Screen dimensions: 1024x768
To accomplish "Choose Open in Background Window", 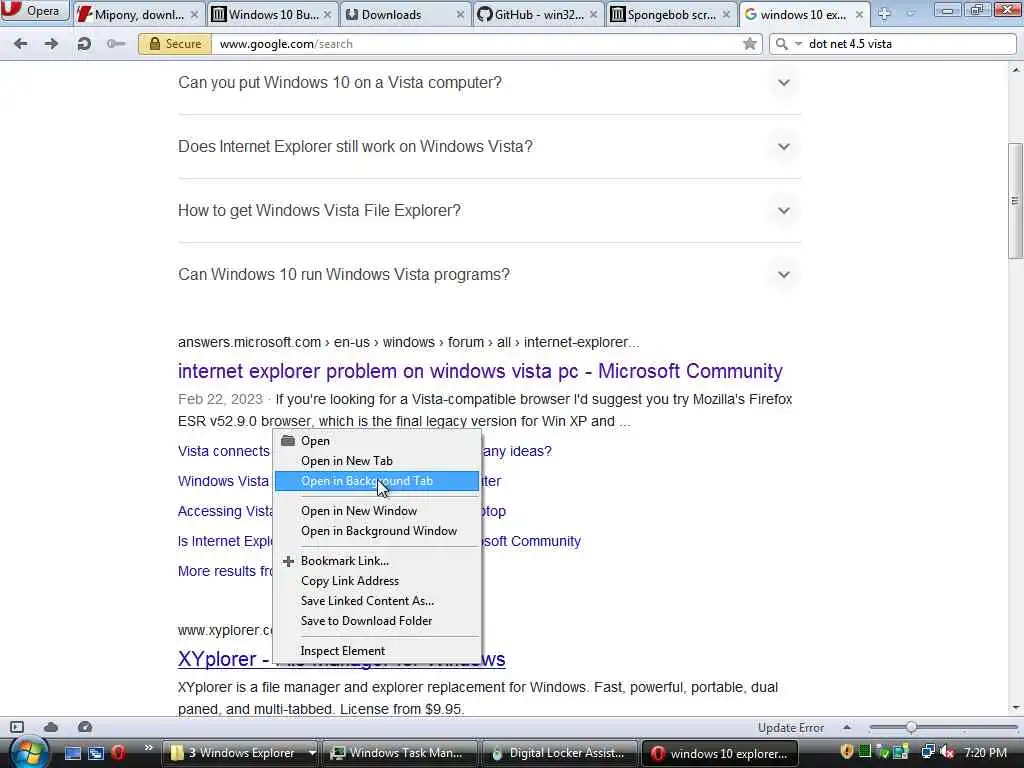I will point(376,531).
